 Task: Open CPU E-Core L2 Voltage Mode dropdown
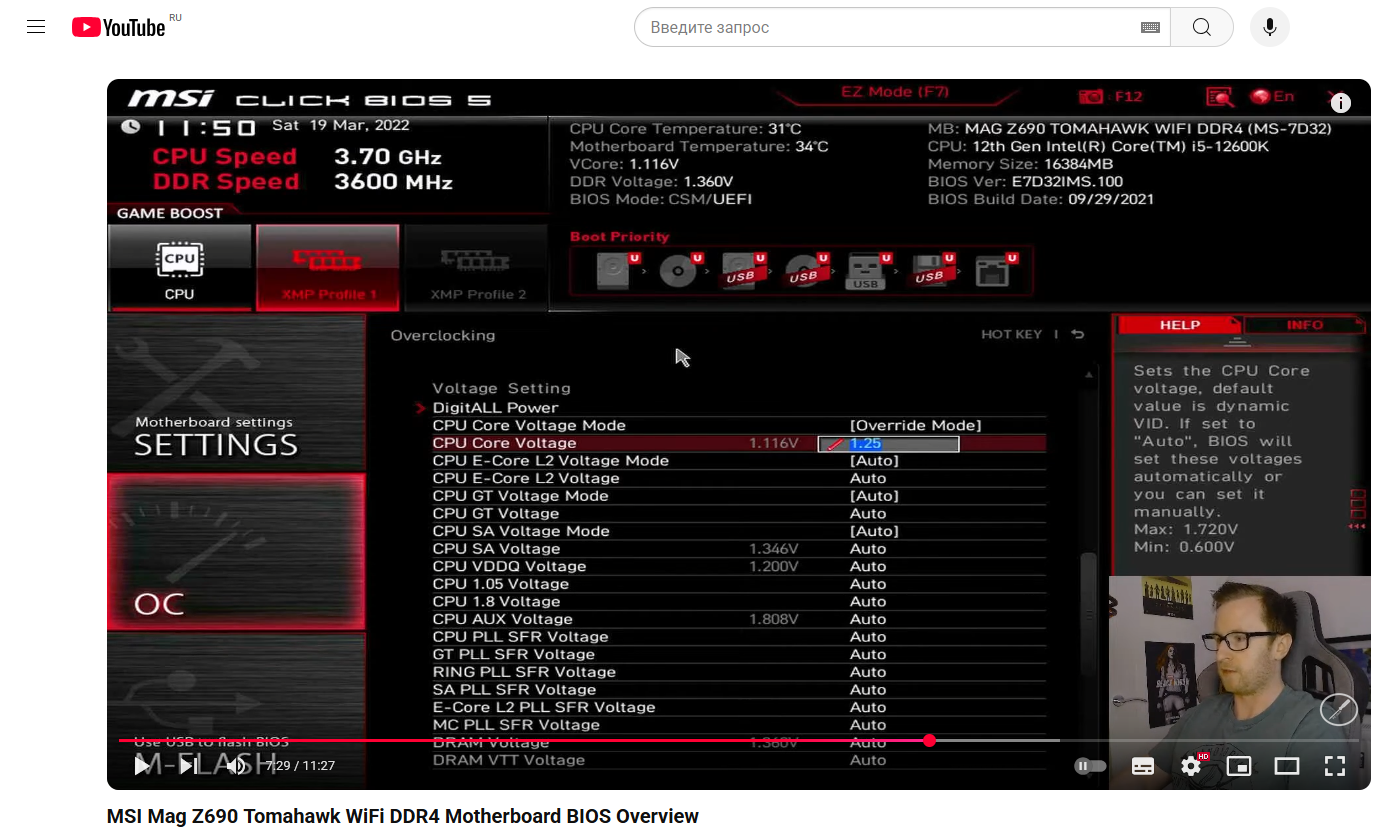[x=874, y=461]
